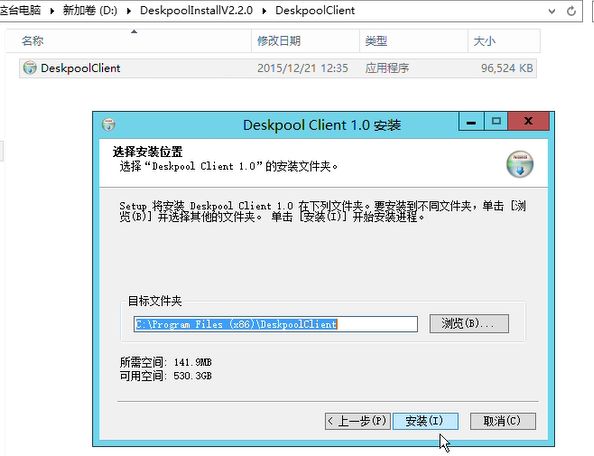Click the date 2015/12/21 12:35

tap(302, 68)
